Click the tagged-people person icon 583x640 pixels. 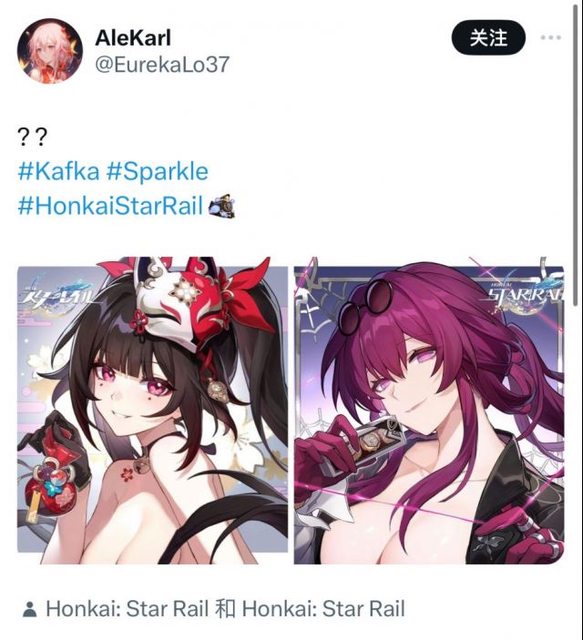tap(29, 609)
